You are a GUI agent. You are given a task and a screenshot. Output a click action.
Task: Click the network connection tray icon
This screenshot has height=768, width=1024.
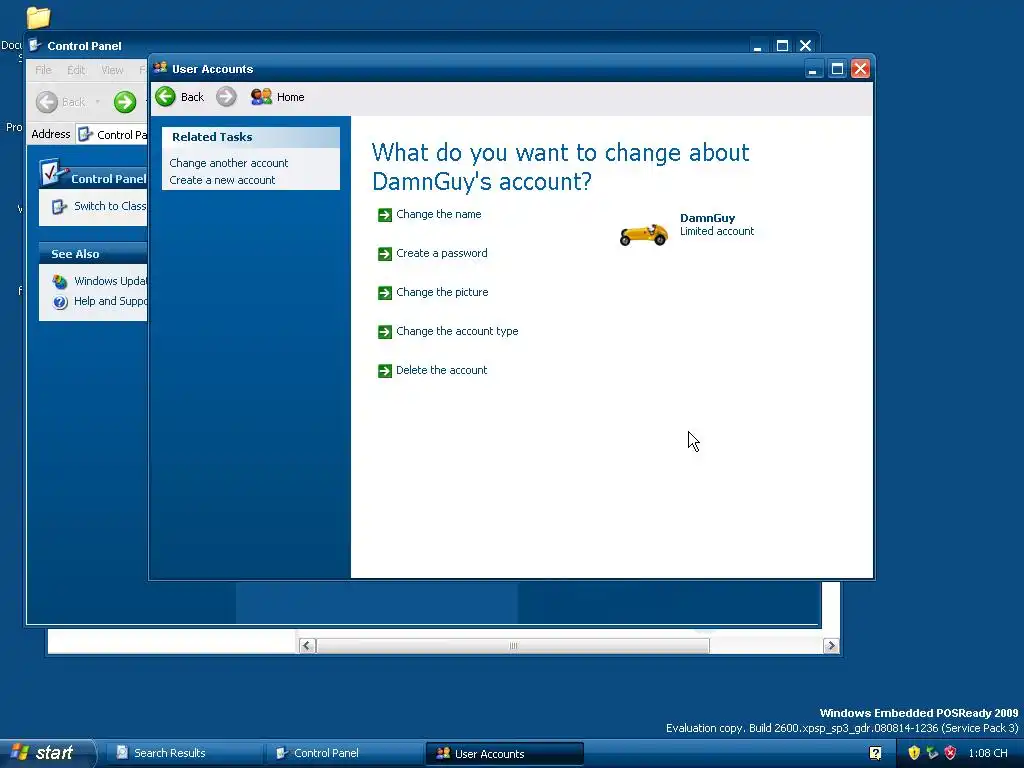coord(932,753)
